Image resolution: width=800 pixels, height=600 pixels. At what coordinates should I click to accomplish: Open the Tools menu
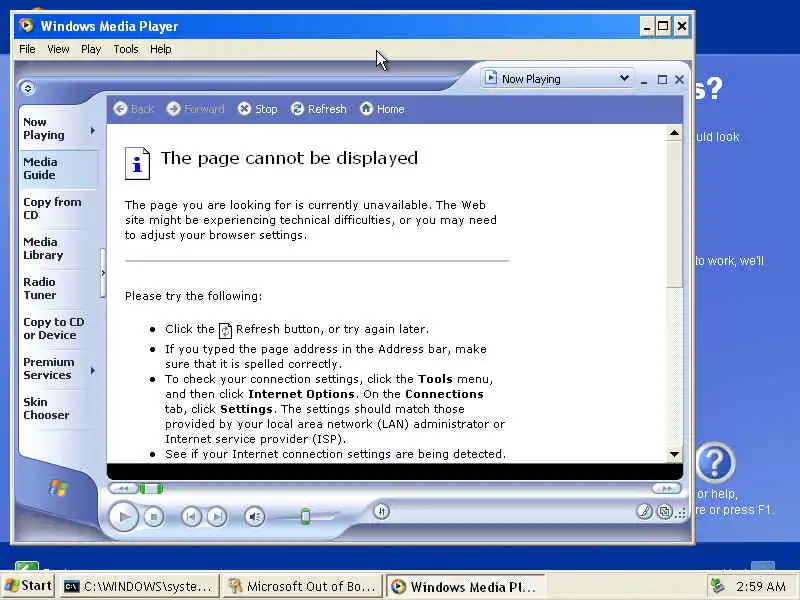click(126, 49)
